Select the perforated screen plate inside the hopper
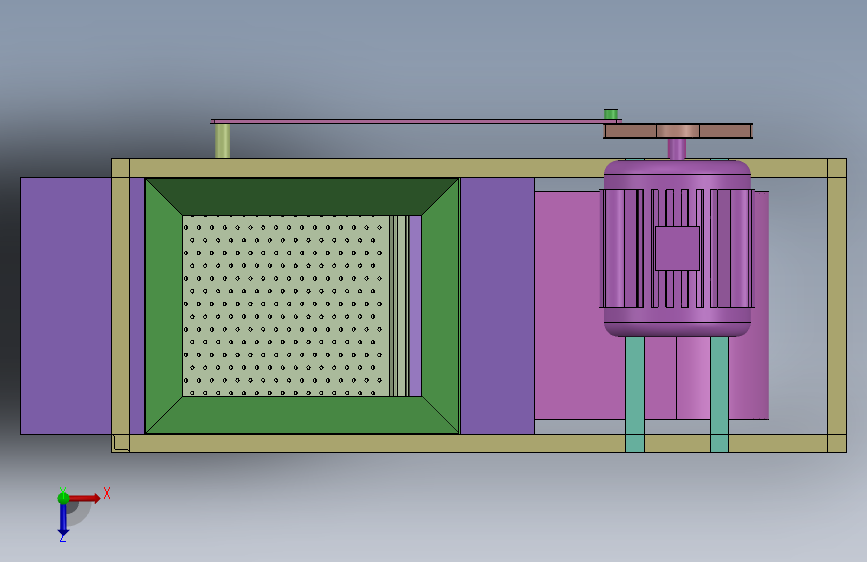 click(286, 306)
